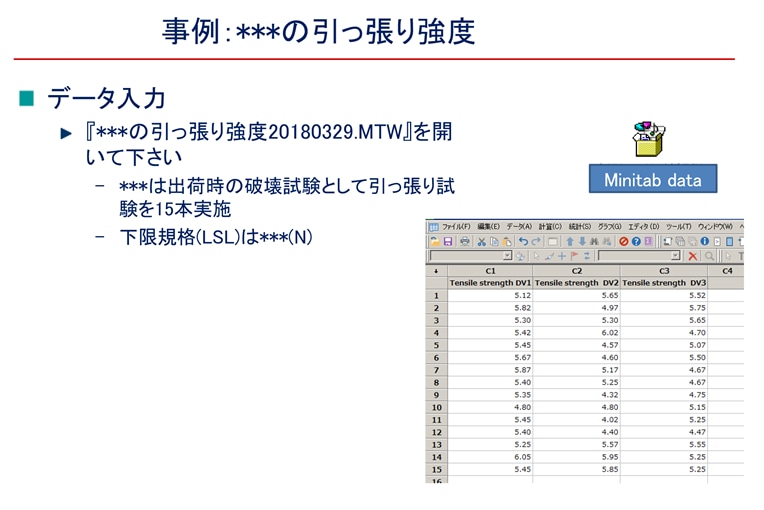Screen dimensions: 764x510
Task: Select row header 8
Action: coord(437,383)
